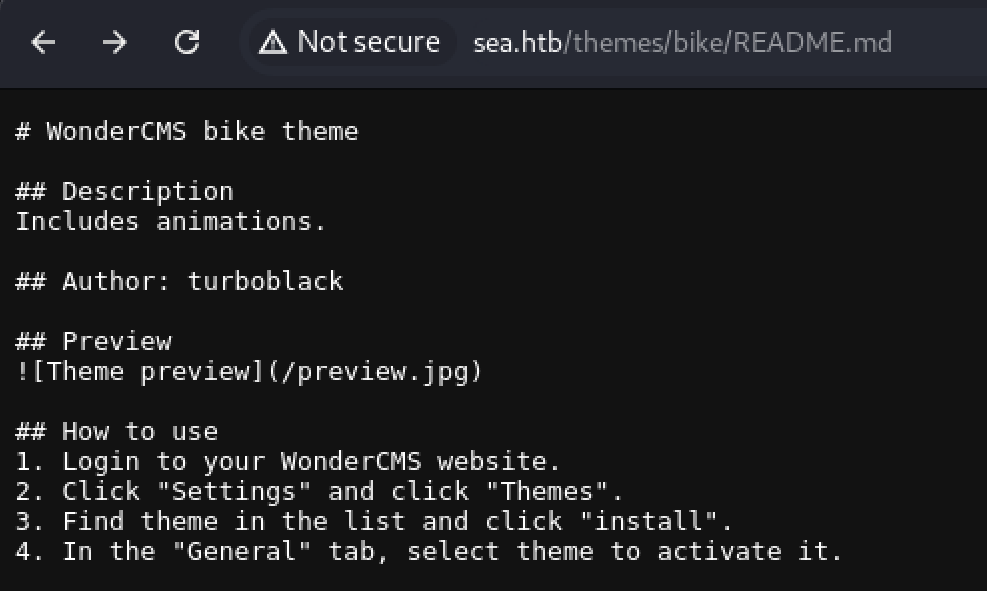Click the author name "turboblack"
The width and height of the screenshot is (987, 591).
pyautogui.click(x=265, y=282)
